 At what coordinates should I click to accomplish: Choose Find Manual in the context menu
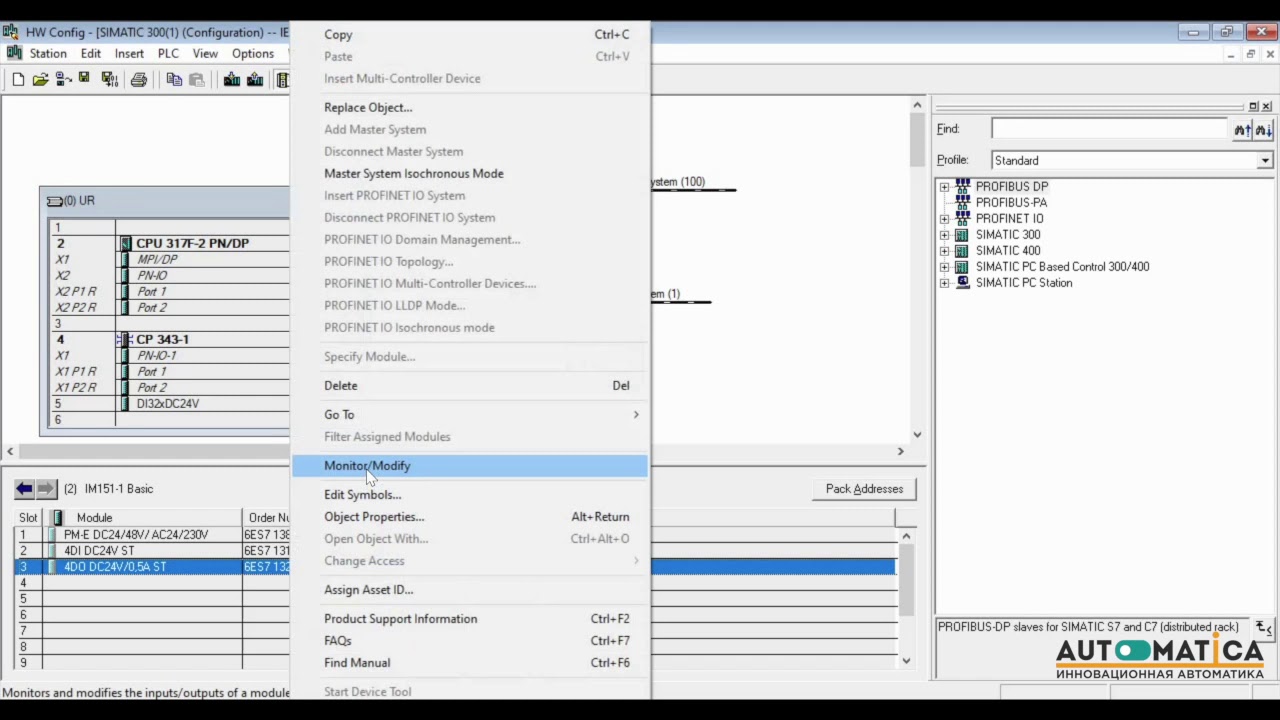[x=470, y=663]
